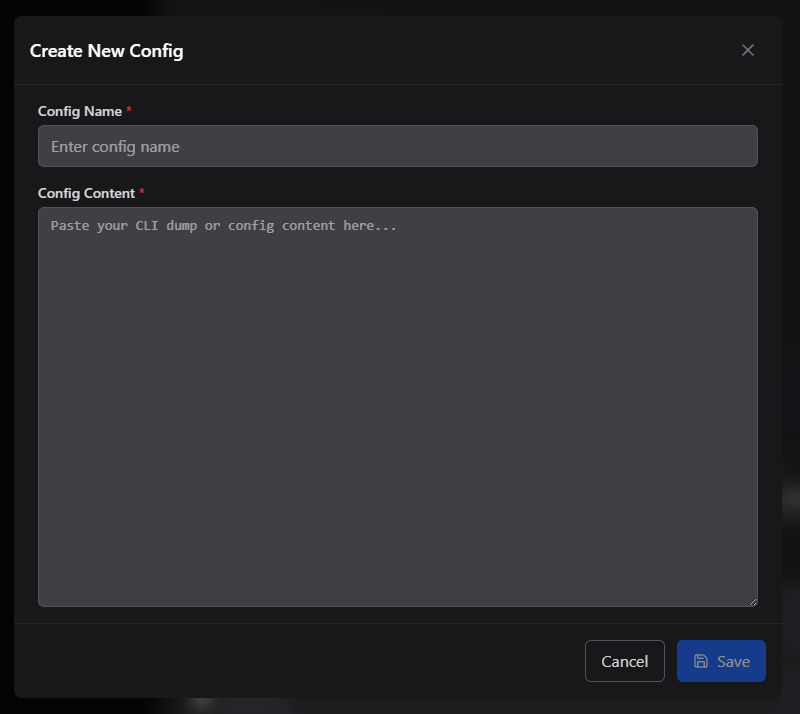Save the new config

pos(721,661)
